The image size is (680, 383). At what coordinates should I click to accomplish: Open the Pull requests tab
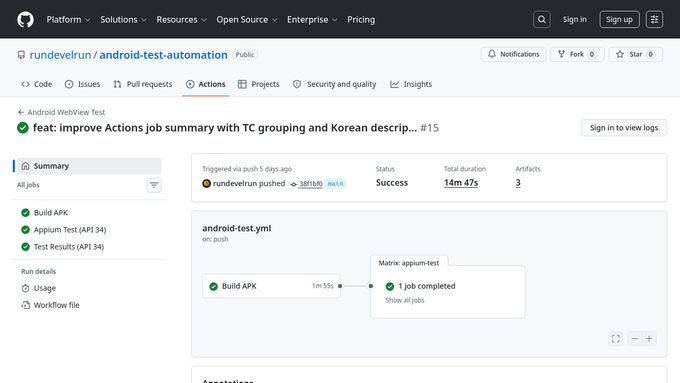pyautogui.click(x=143, y=84)
